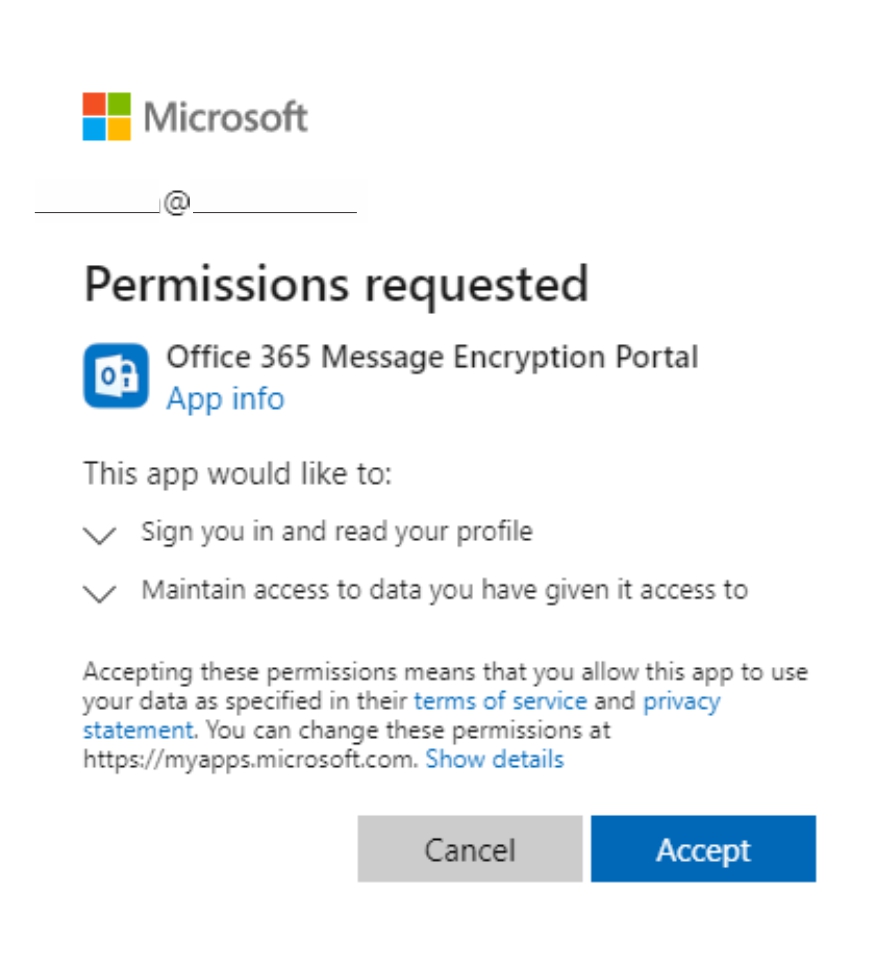893x962 pixels.
Task: Click the 'Office 365 Message Encryption Portal' app name
Action: [x=432, y=357]
